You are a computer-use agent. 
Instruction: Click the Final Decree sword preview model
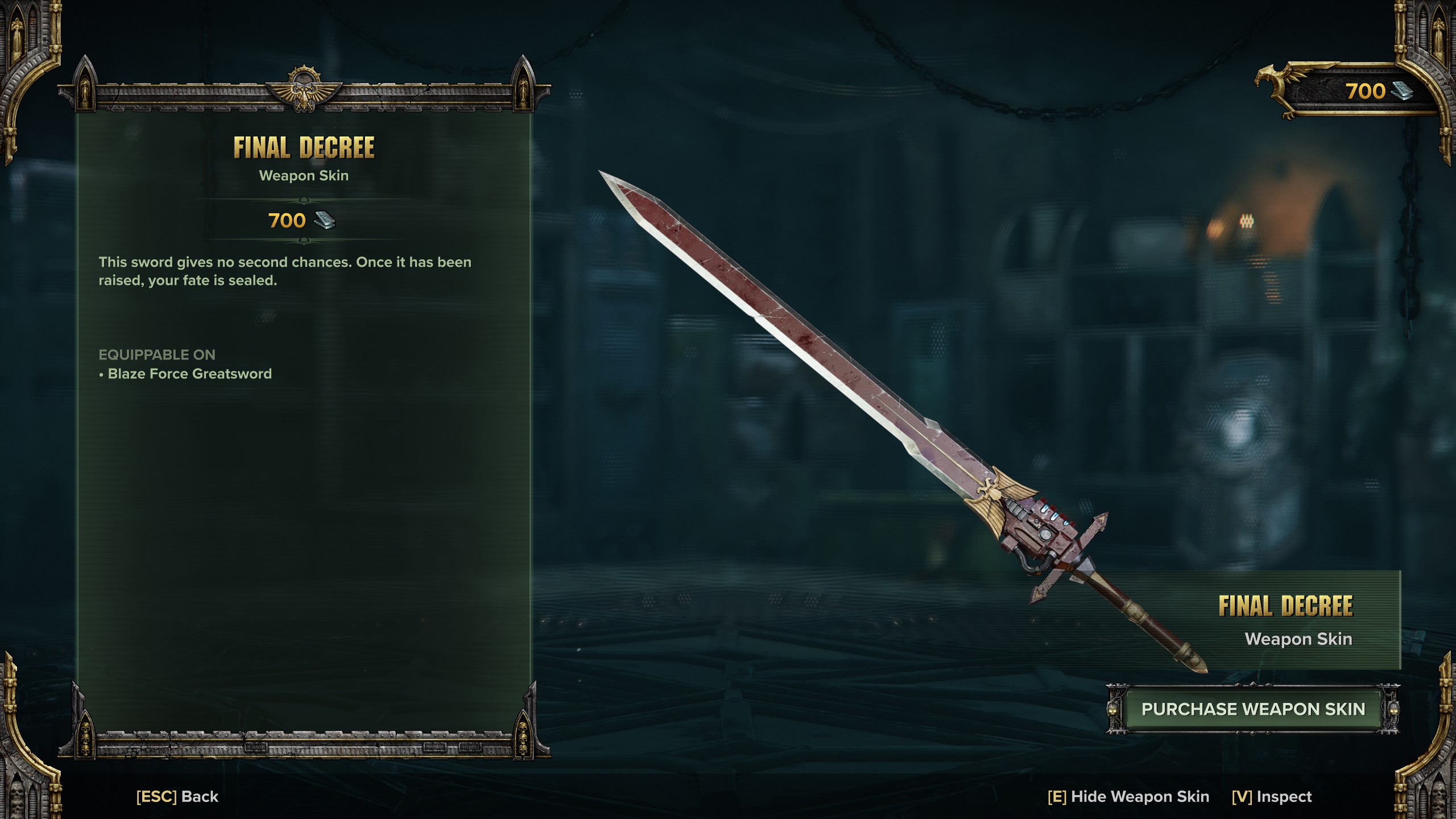[x=903, y=422]
